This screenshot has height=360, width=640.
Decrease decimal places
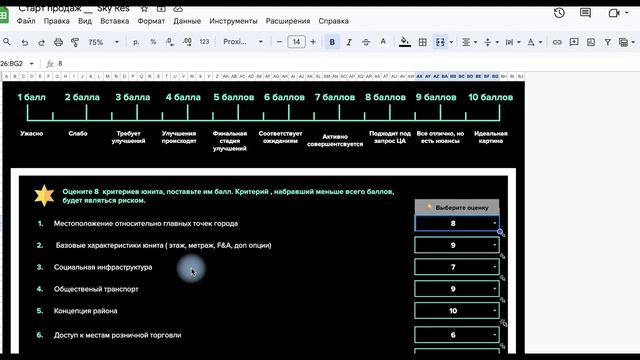click(x=170, y=42)
